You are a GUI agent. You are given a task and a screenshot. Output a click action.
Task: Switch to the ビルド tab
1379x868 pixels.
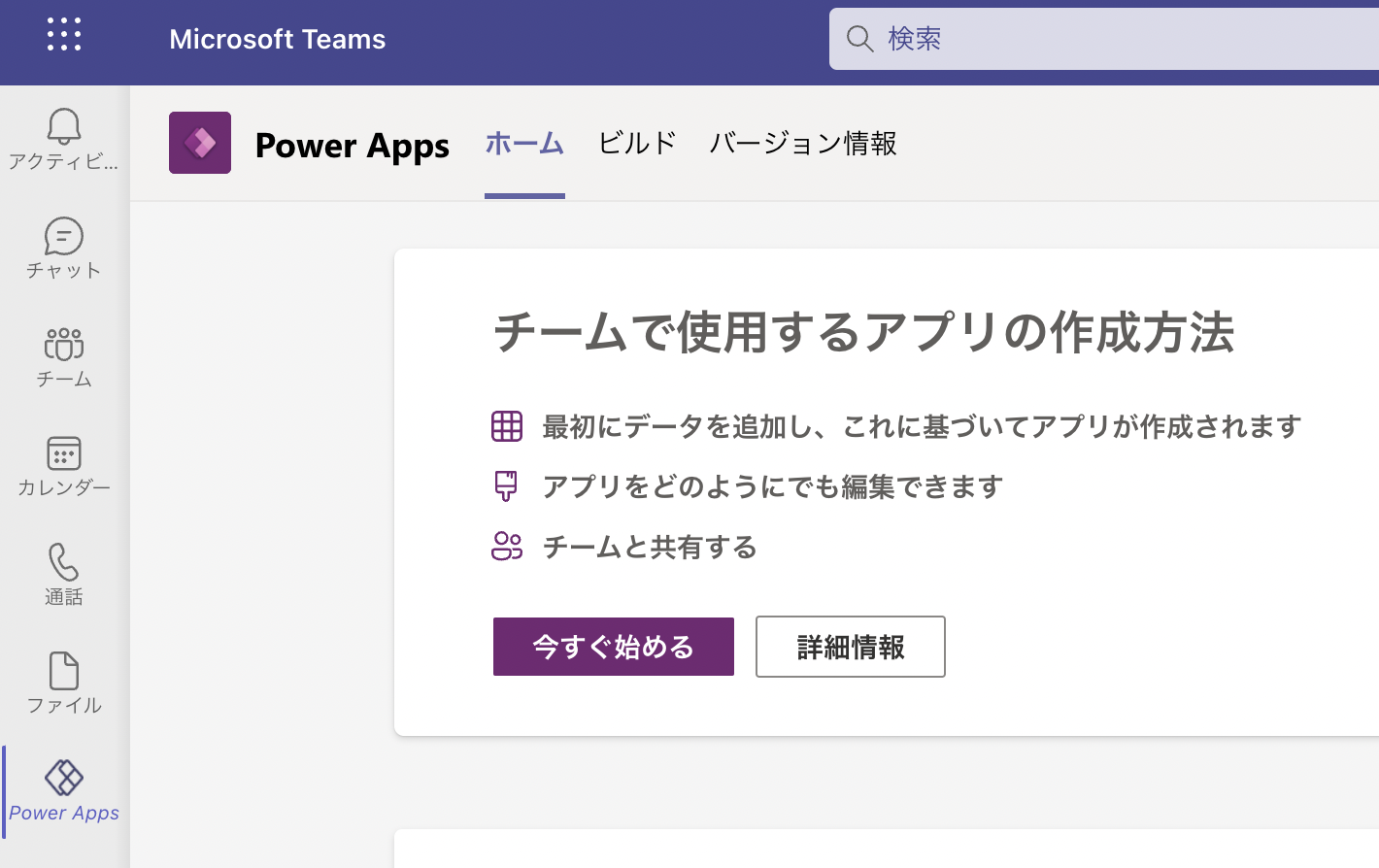(637, 144)
